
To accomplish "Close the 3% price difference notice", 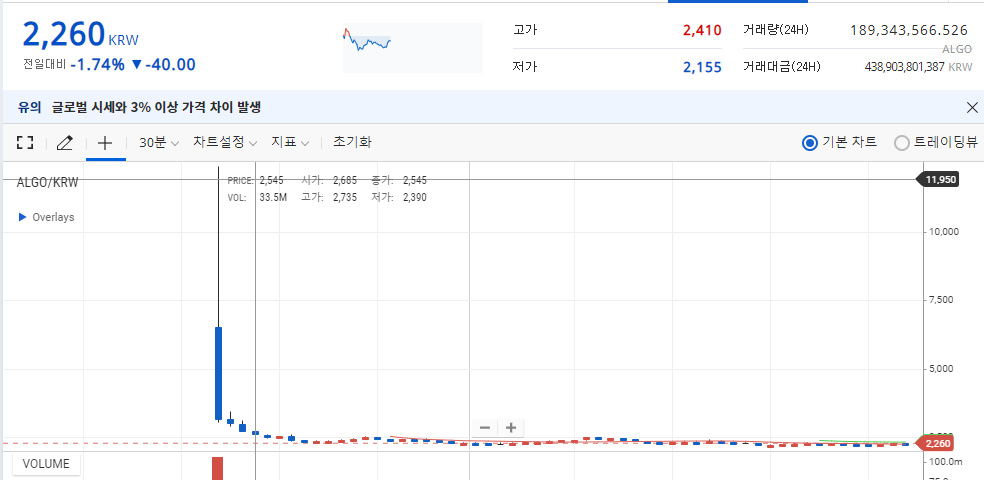I will (972, 107).
